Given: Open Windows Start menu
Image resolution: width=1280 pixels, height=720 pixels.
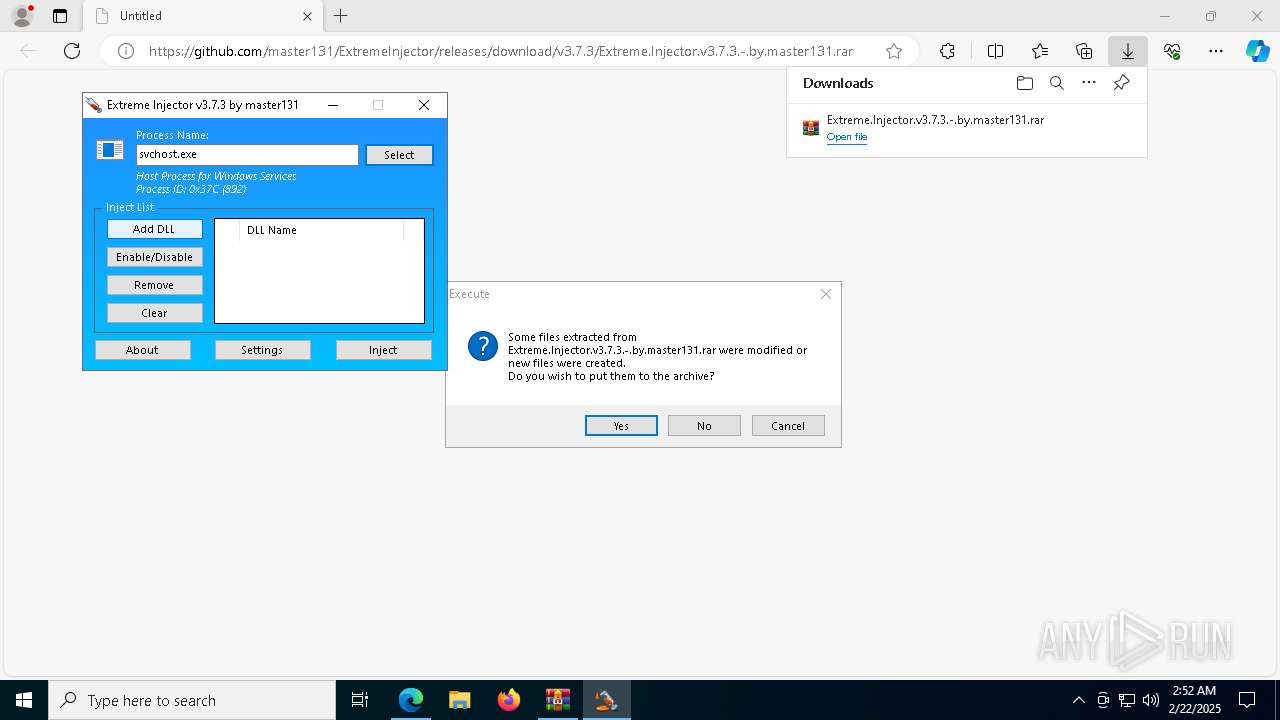Looking at the screenshot, I should (24, 700).
